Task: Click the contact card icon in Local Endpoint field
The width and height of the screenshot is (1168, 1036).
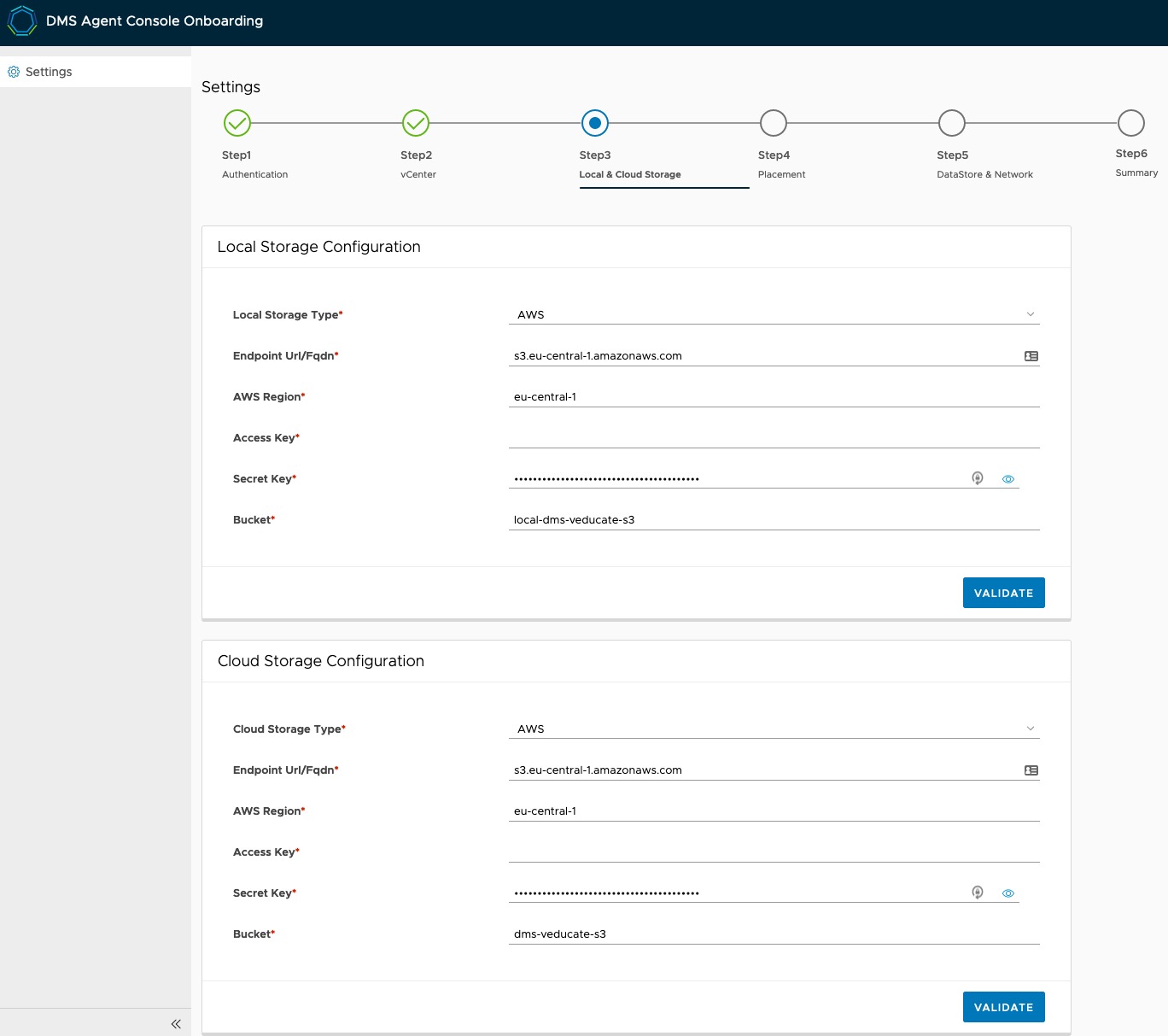Action: click(1031, 356)
